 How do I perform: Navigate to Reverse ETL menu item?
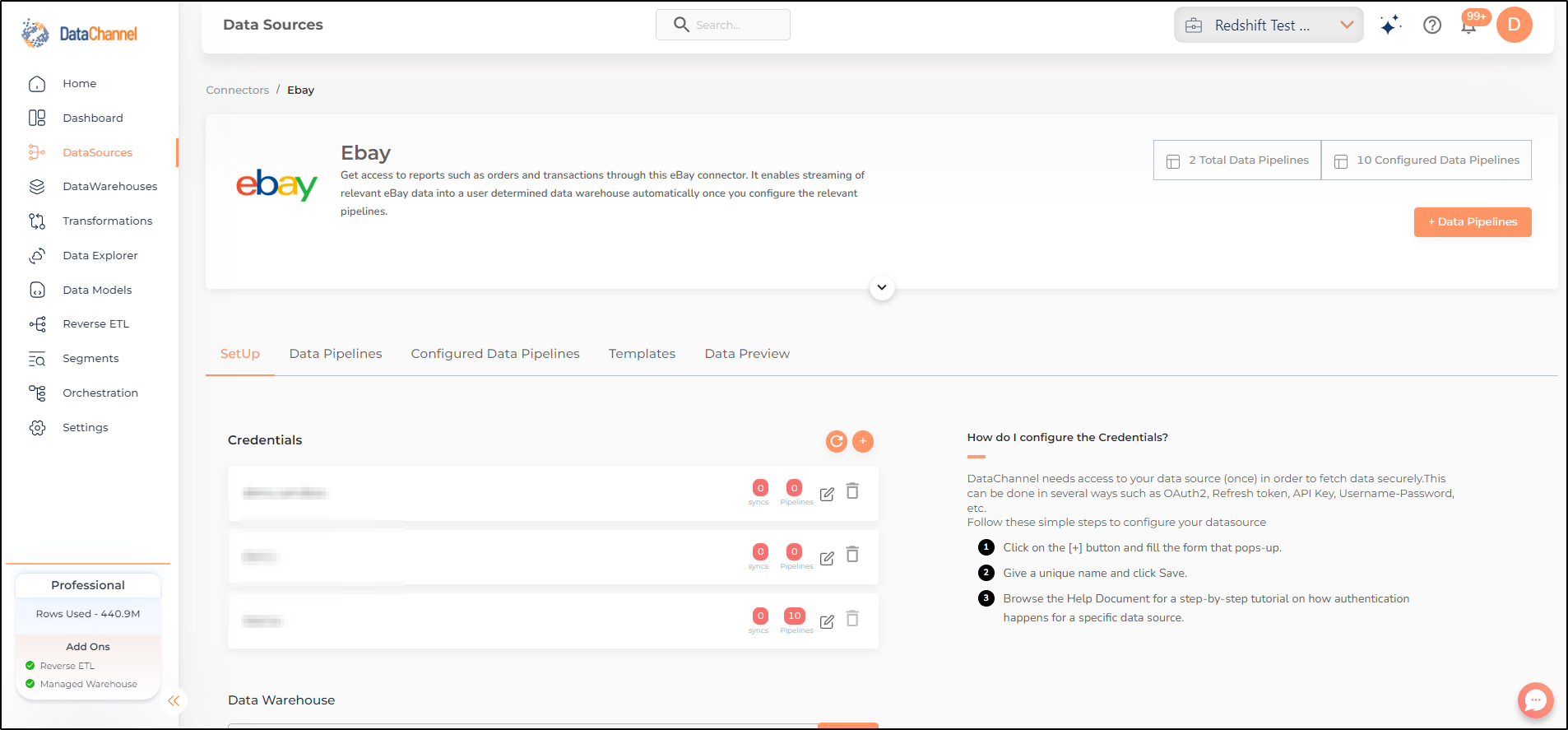(96, 324)
